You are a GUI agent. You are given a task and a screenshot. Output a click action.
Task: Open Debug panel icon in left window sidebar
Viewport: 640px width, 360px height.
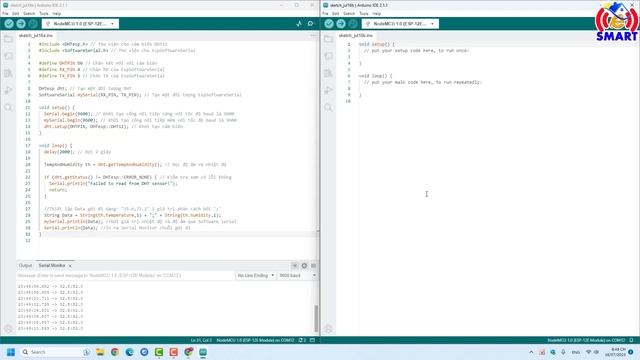[8, 90]
